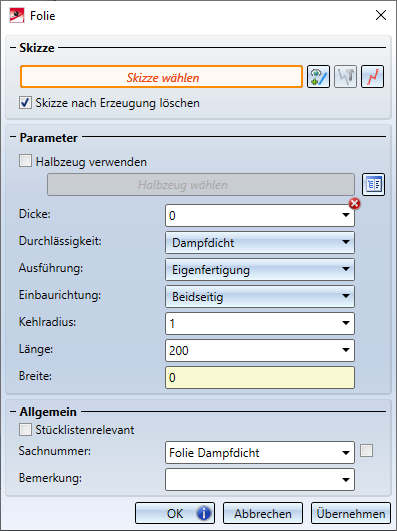This screenshot has height=531, width=397.
Task: Open the Durchlässigkeit dropdown
Action: [x=260, y=242]
